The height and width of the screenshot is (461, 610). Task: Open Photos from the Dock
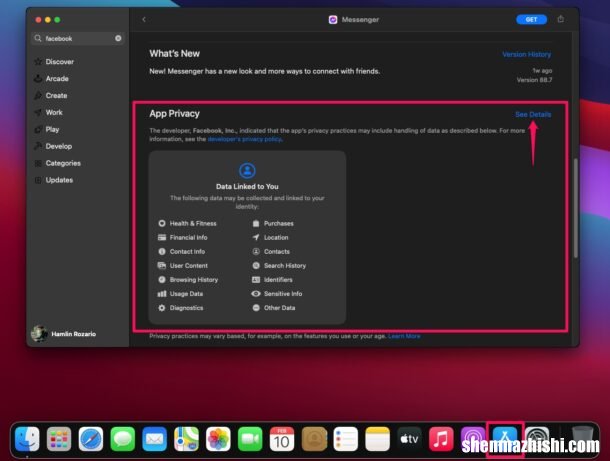point(218,439)
